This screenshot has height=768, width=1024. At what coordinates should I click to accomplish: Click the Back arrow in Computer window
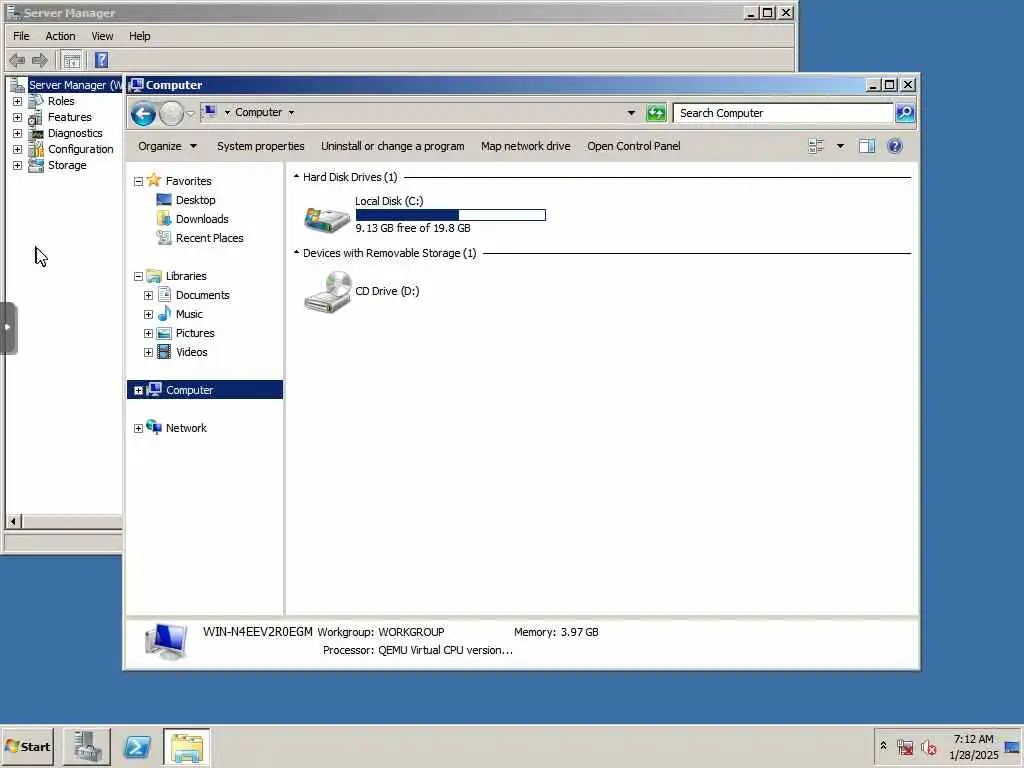143,114
